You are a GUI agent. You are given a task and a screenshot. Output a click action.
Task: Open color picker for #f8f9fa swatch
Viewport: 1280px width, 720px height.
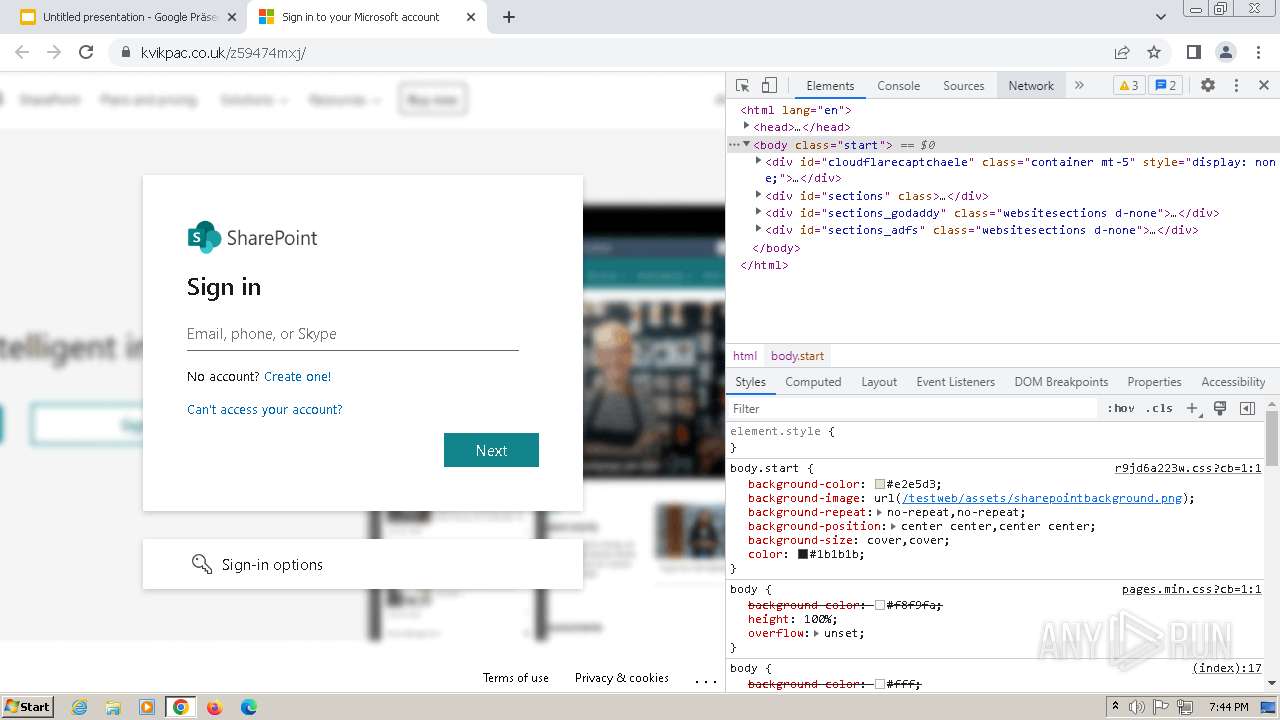coord(880,605)
